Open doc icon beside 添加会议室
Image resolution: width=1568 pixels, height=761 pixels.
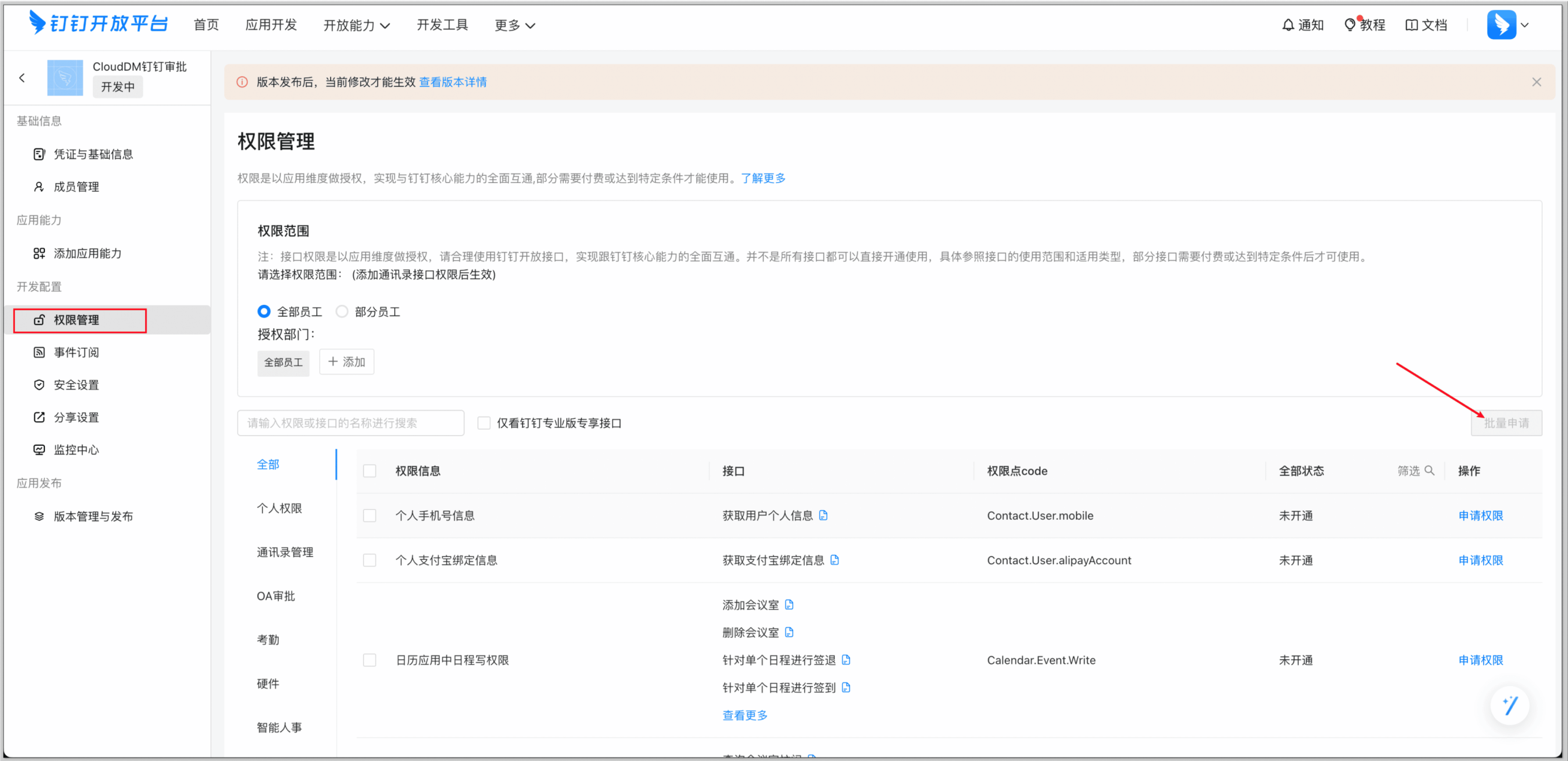coord(789,604)
